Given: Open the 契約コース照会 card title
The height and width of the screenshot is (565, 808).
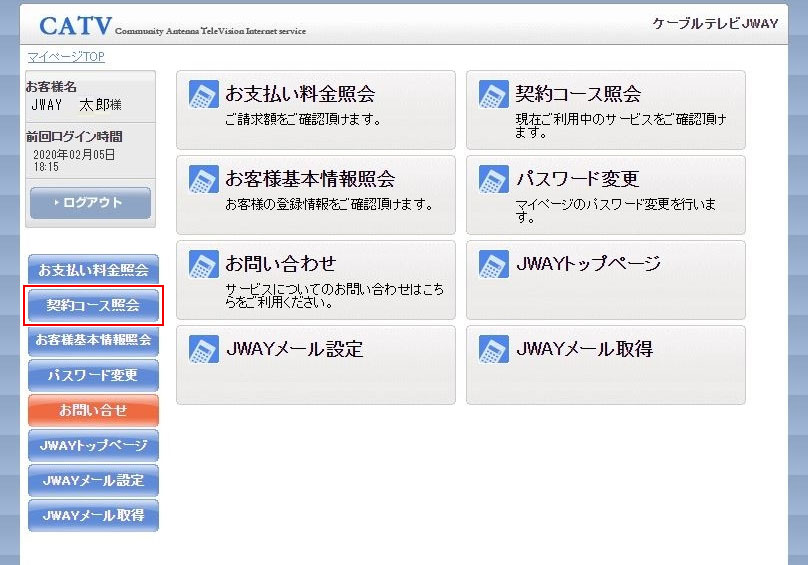Looking at the screenshot, I should coord(578,94).
